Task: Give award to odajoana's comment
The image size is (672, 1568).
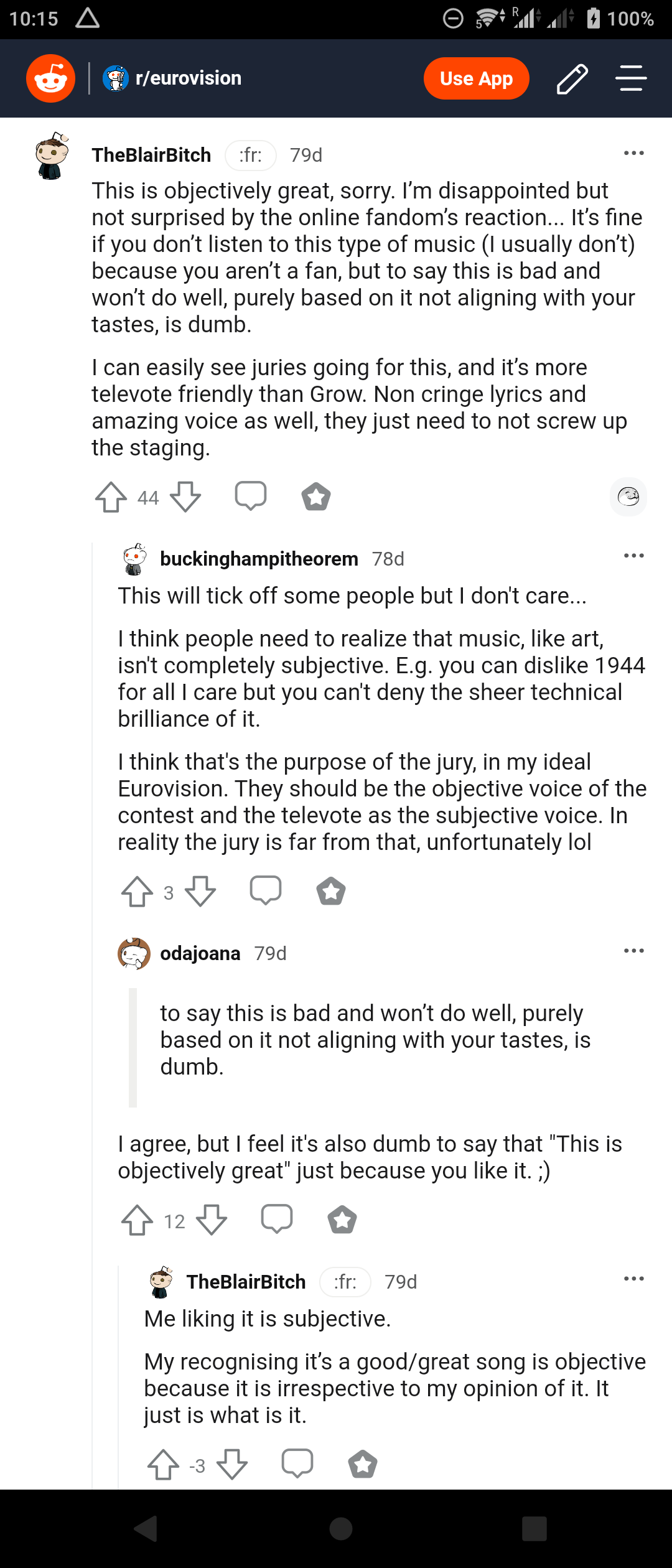Action: click(x=342, y=1220)
